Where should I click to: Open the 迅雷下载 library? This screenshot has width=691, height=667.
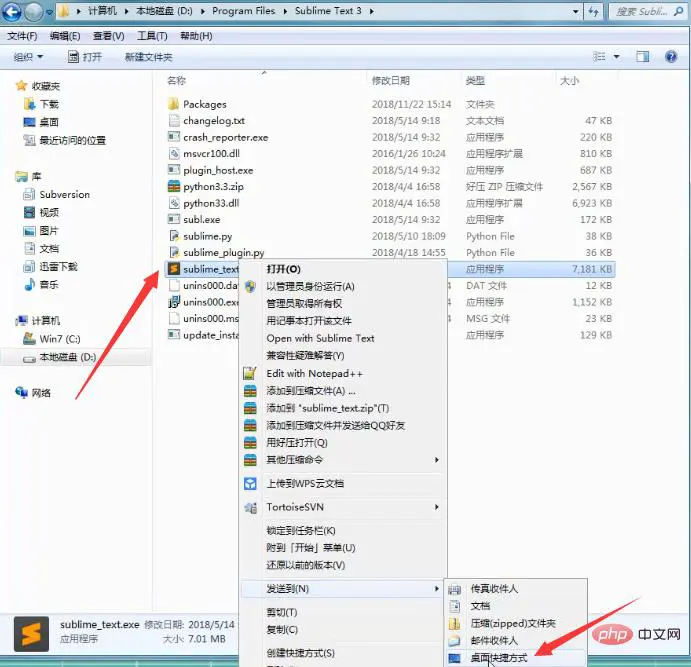pyautogui.click(x=50, y=267)
